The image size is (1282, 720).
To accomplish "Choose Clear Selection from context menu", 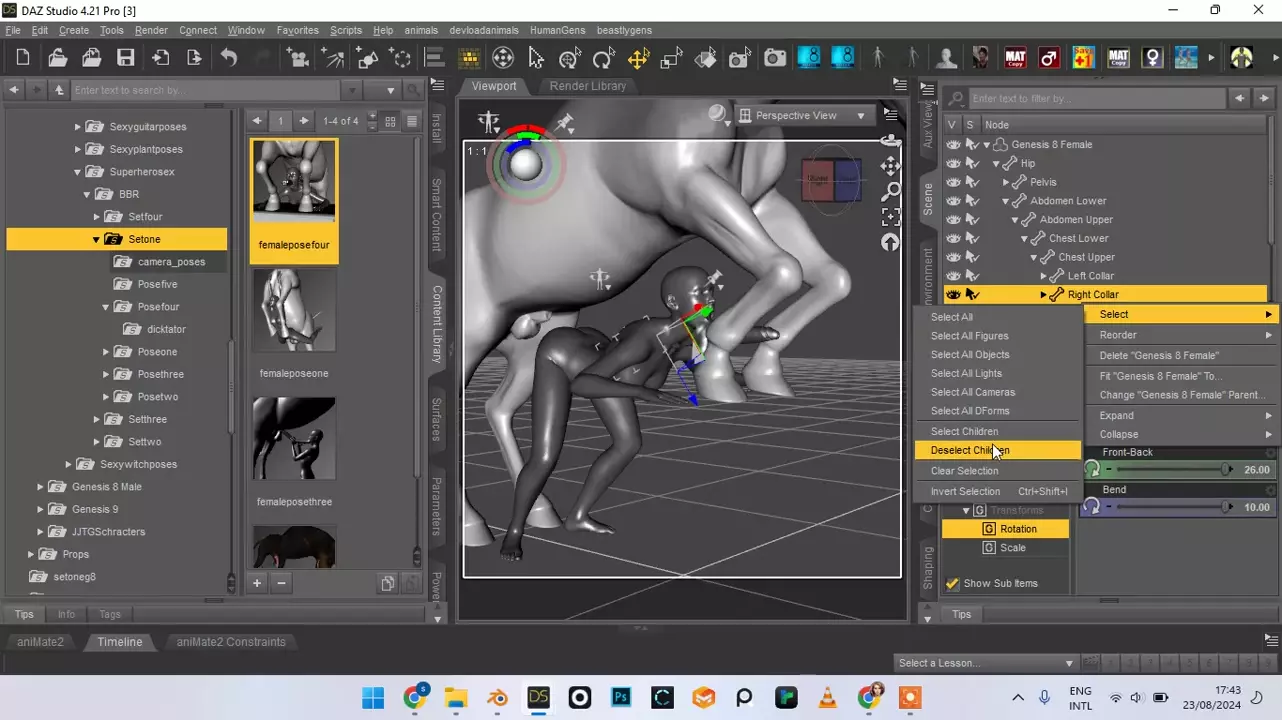I will tap(964, 471).
